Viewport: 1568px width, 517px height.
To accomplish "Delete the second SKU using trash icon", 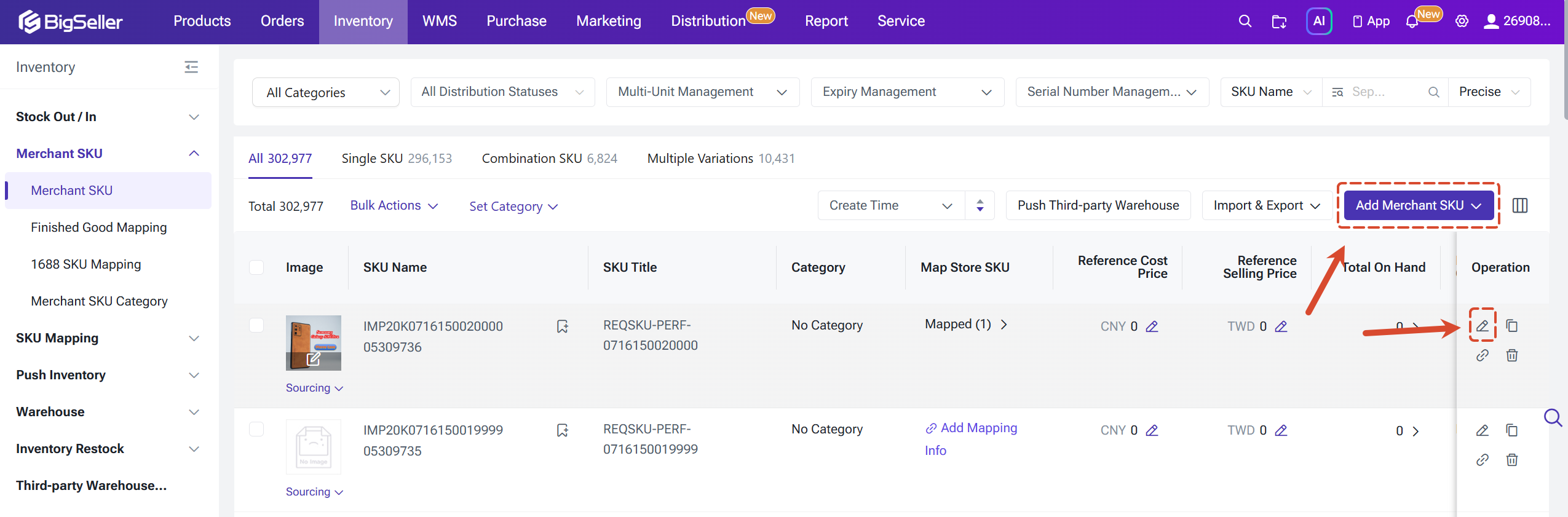I will pyautogui.click(x=1511, y=460).
